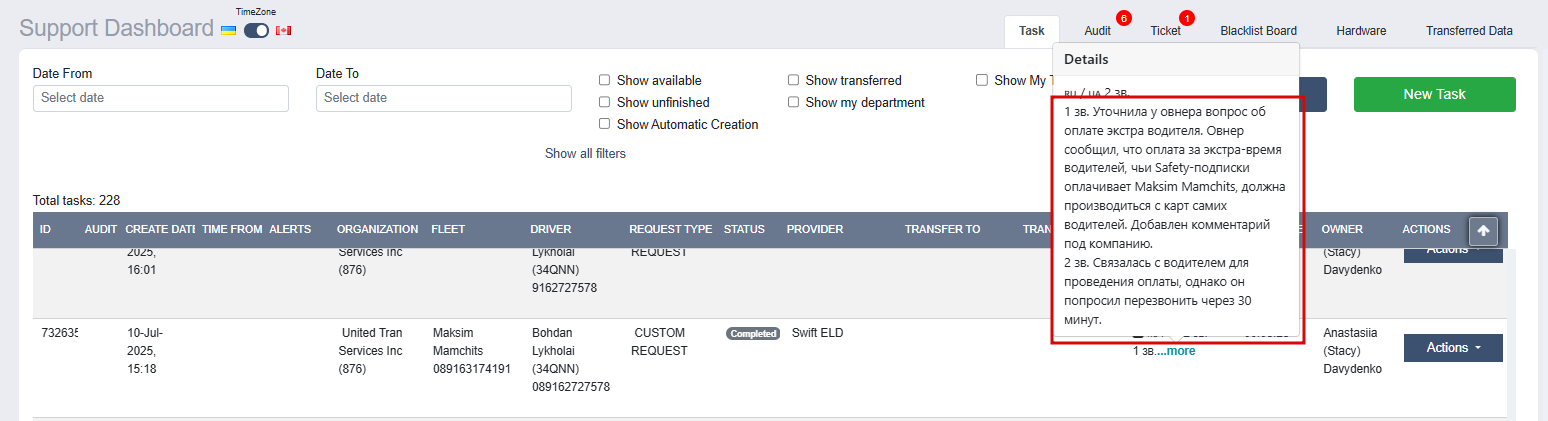Click the Completed status badge
This screenshot has height=421, width=1548.
tap(753, 334)
